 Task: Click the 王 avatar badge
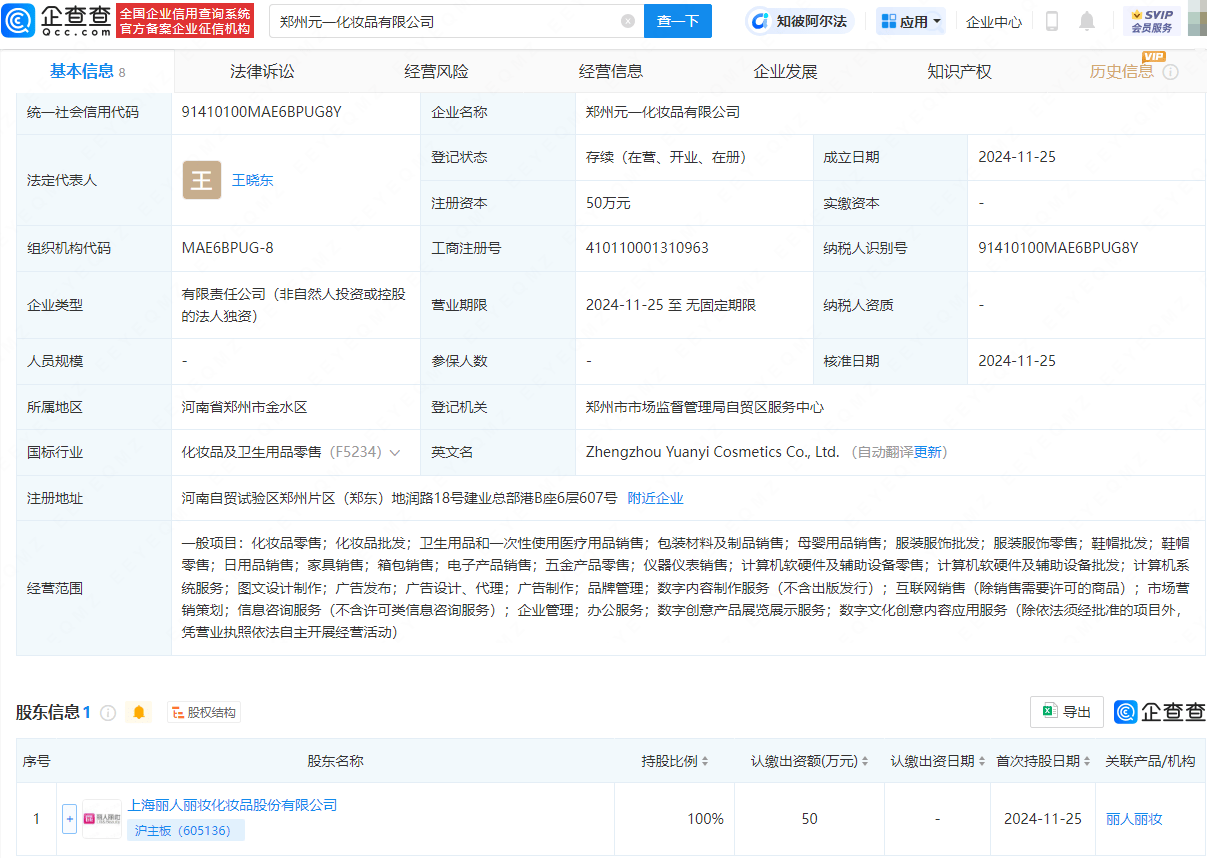[x=202, y=180]
